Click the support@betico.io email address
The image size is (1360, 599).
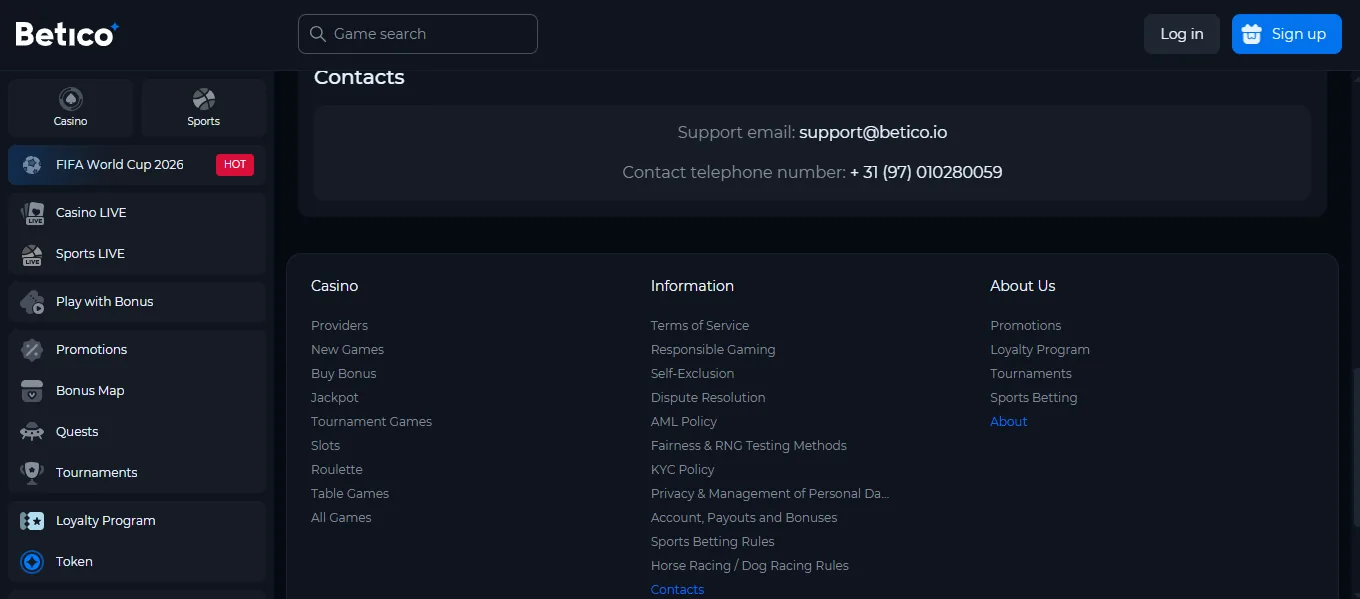point(873,132)
